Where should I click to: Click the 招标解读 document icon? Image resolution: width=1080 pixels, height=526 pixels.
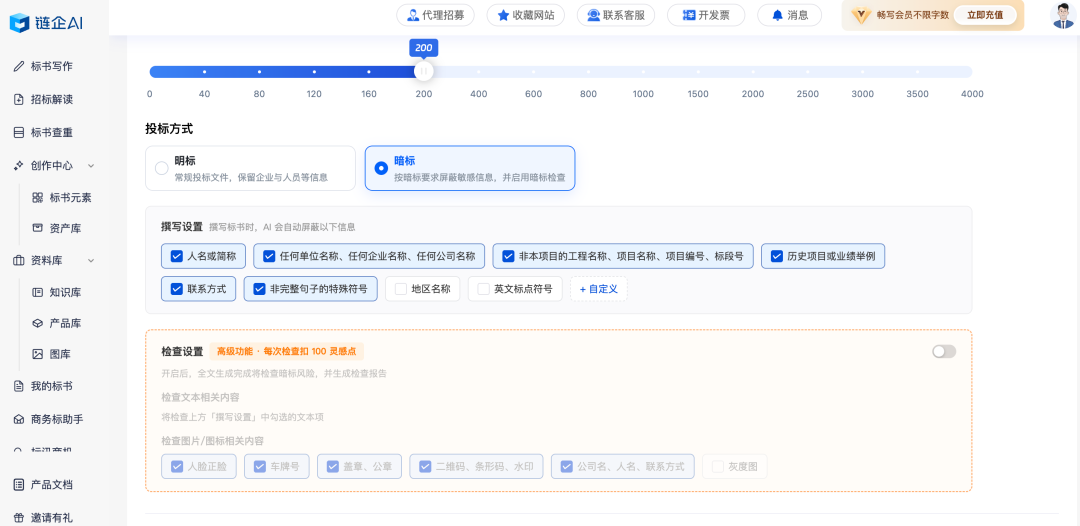click(19, 100)
